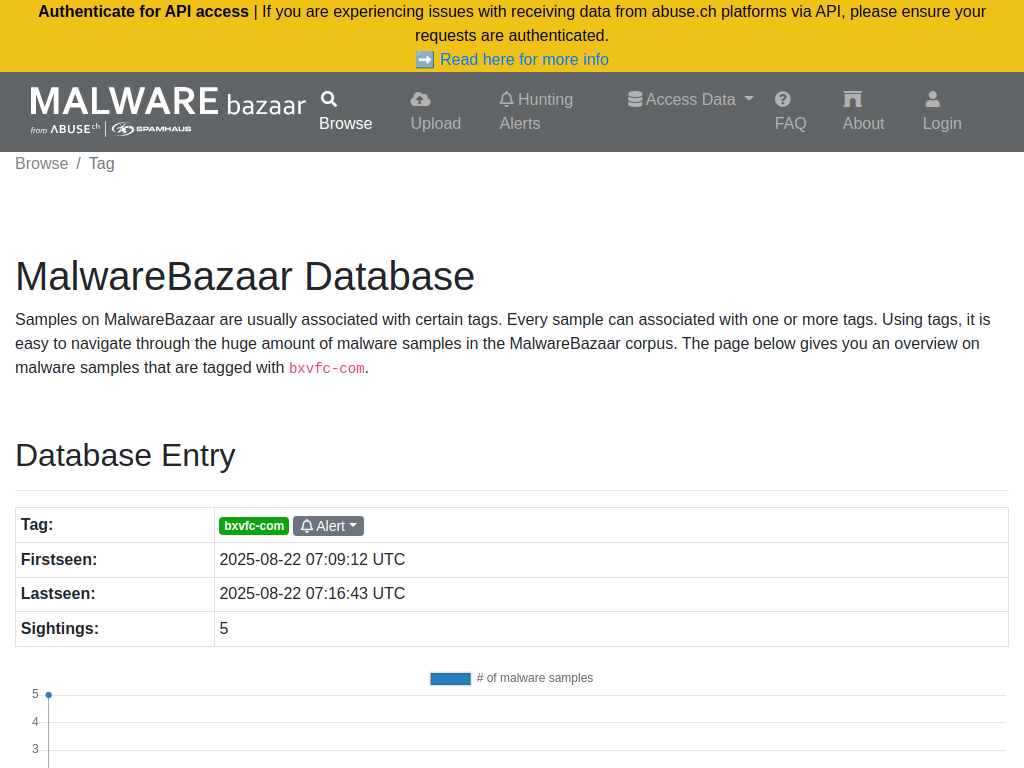Open the Browse menu item

345,111
